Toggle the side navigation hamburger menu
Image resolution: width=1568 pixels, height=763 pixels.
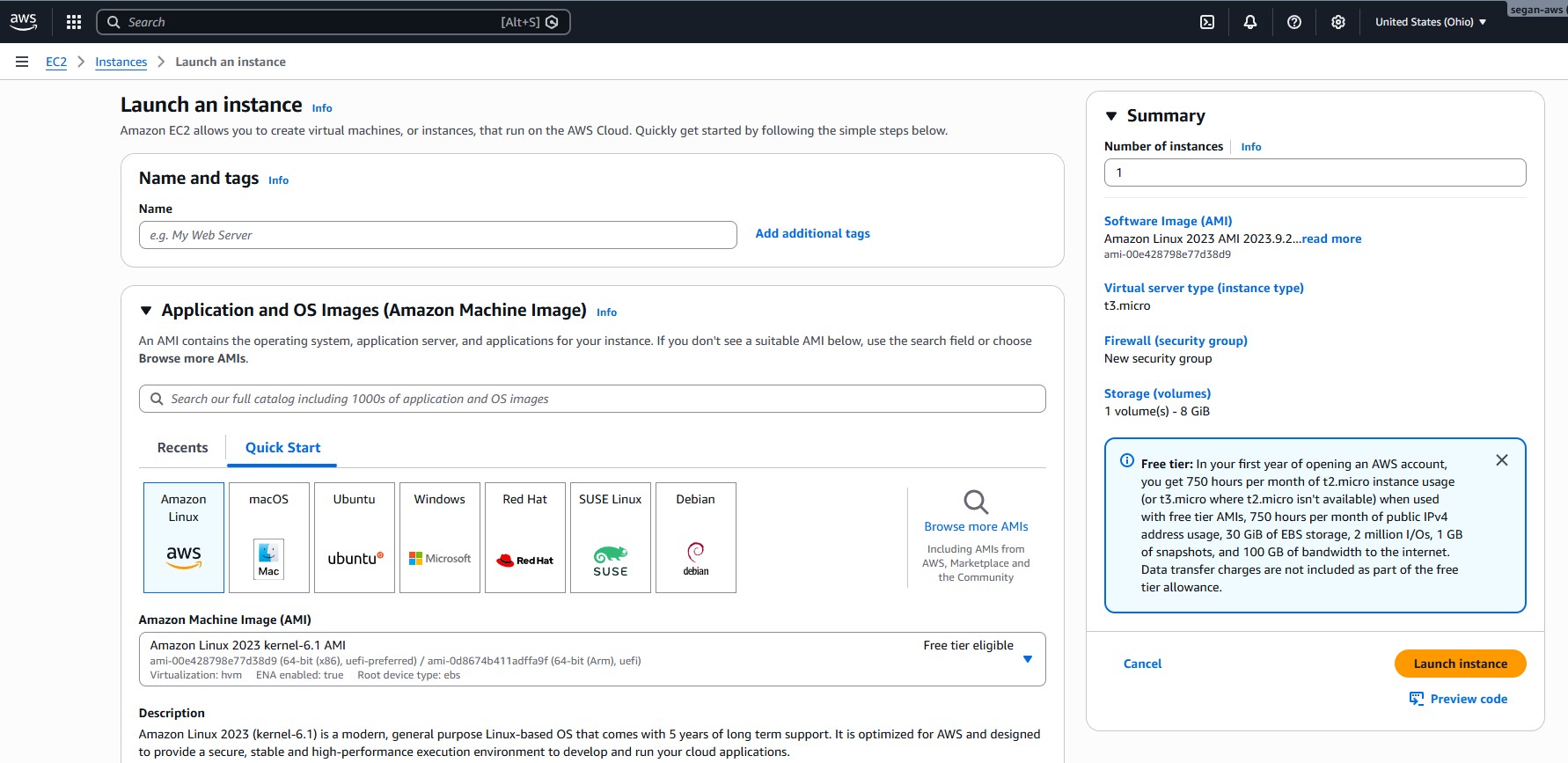[x=22, y=62]
